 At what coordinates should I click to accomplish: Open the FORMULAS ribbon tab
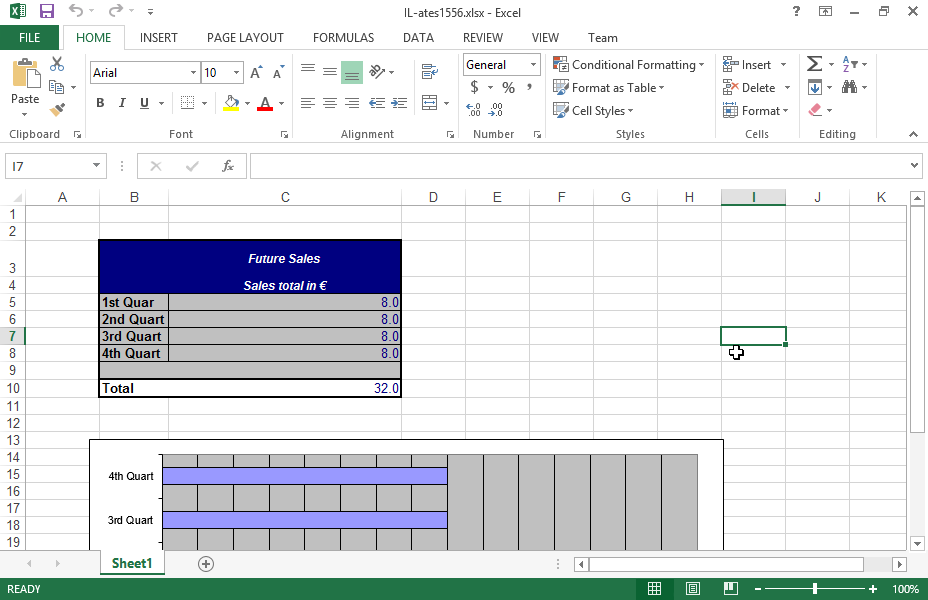343,38
